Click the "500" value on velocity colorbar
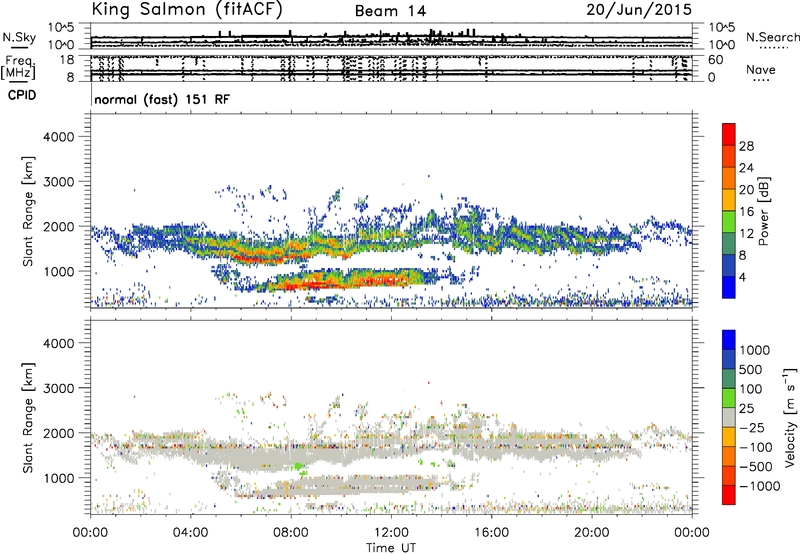800x554 pixels. (753, 369)
